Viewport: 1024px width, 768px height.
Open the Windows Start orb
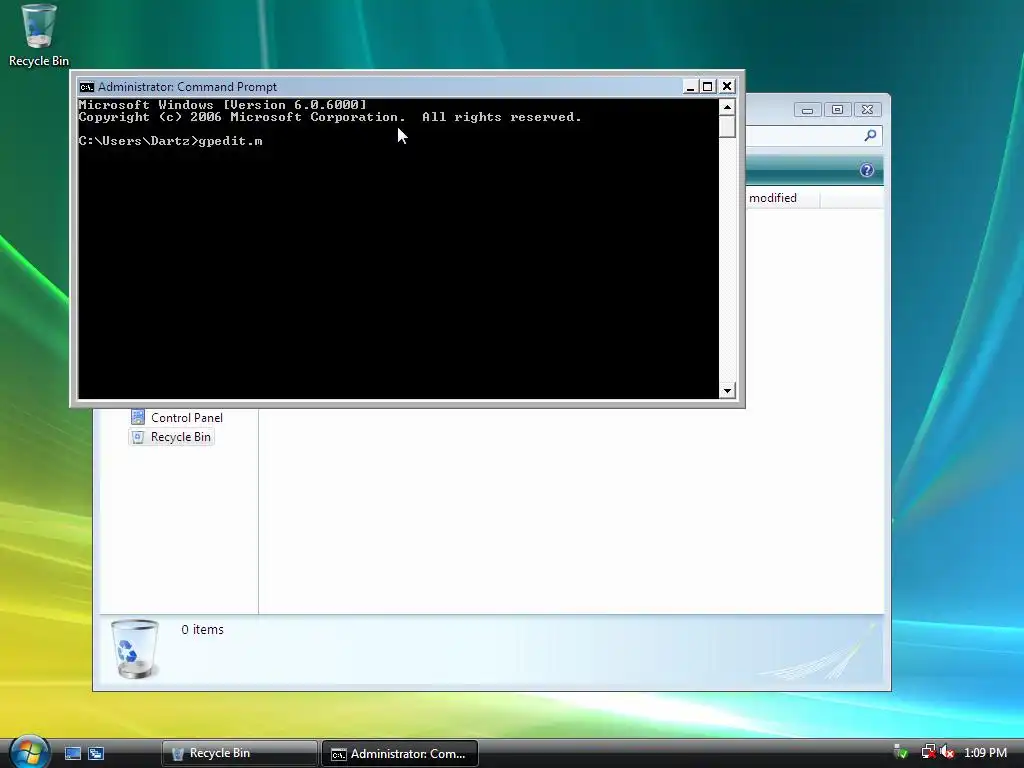[x=30, y=752]
